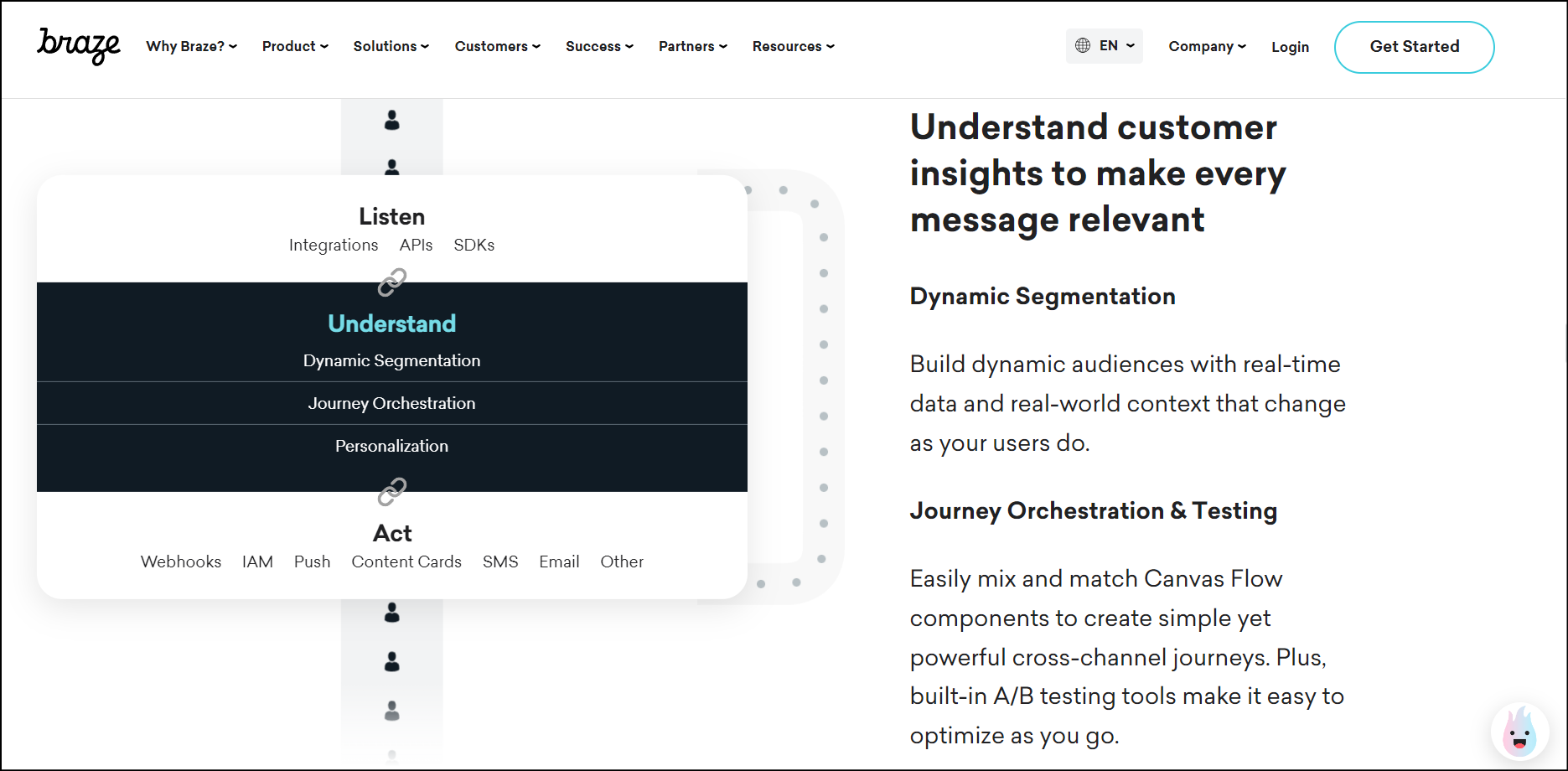Click the Login link
The width and height of the screenshot is (1568, 771).
pos(1290,47)
